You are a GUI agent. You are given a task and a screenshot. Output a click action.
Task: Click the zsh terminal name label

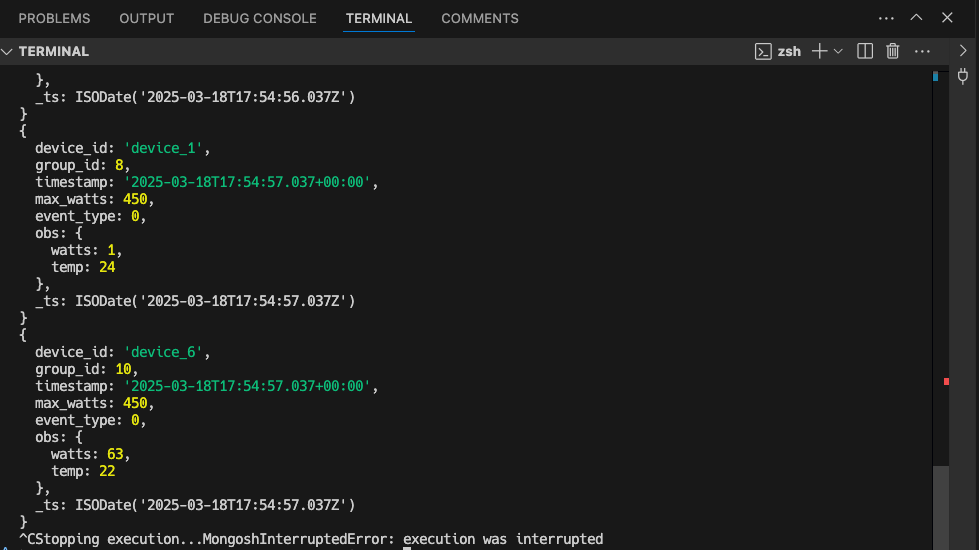pos(789,51)
